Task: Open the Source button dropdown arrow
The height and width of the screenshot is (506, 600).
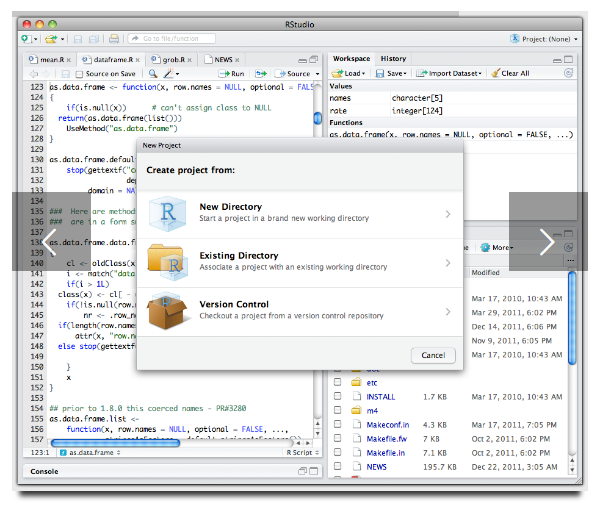Action: pos(317,74)
